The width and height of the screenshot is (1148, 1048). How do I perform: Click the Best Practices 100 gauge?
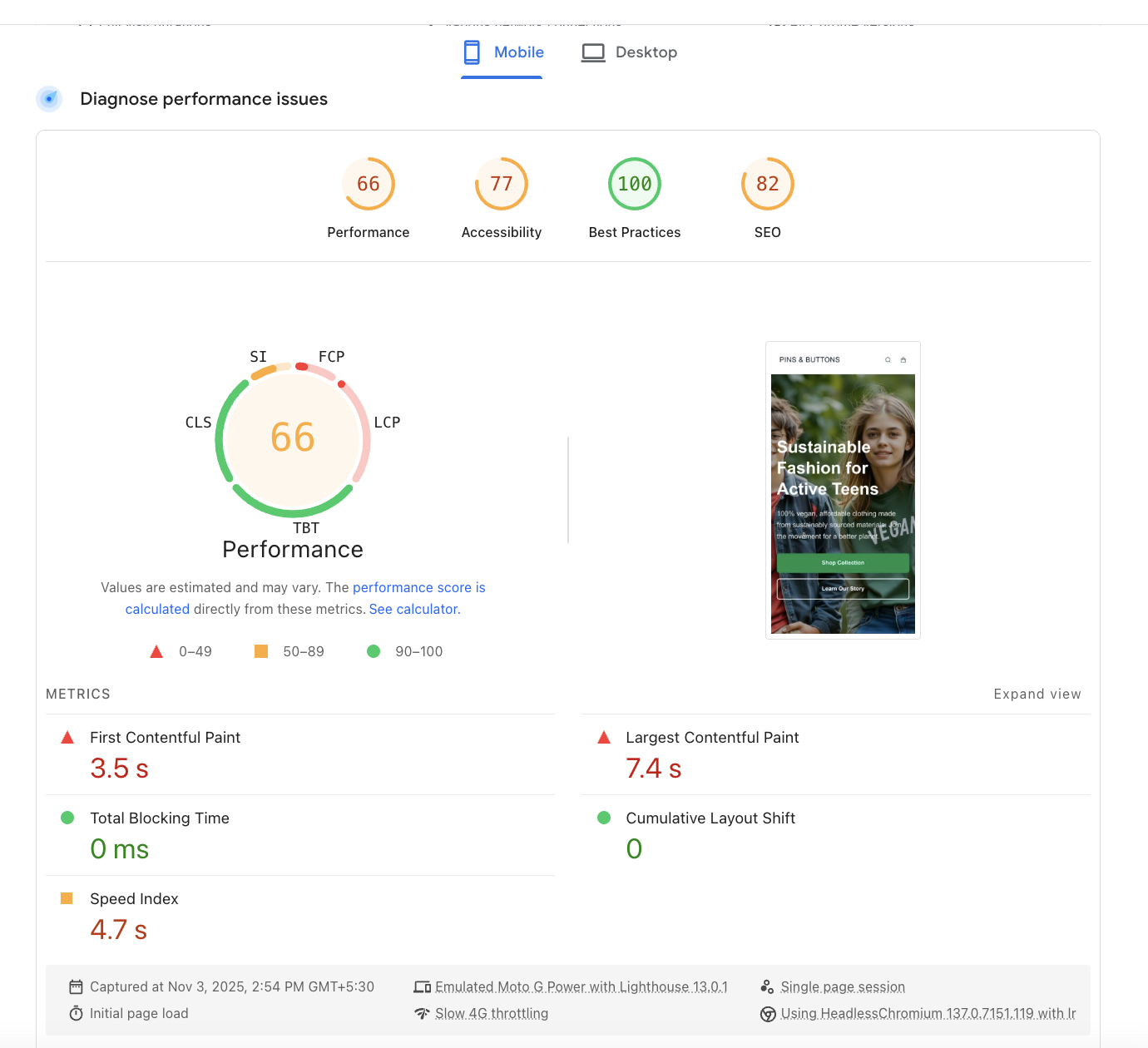tap(634, 184)
